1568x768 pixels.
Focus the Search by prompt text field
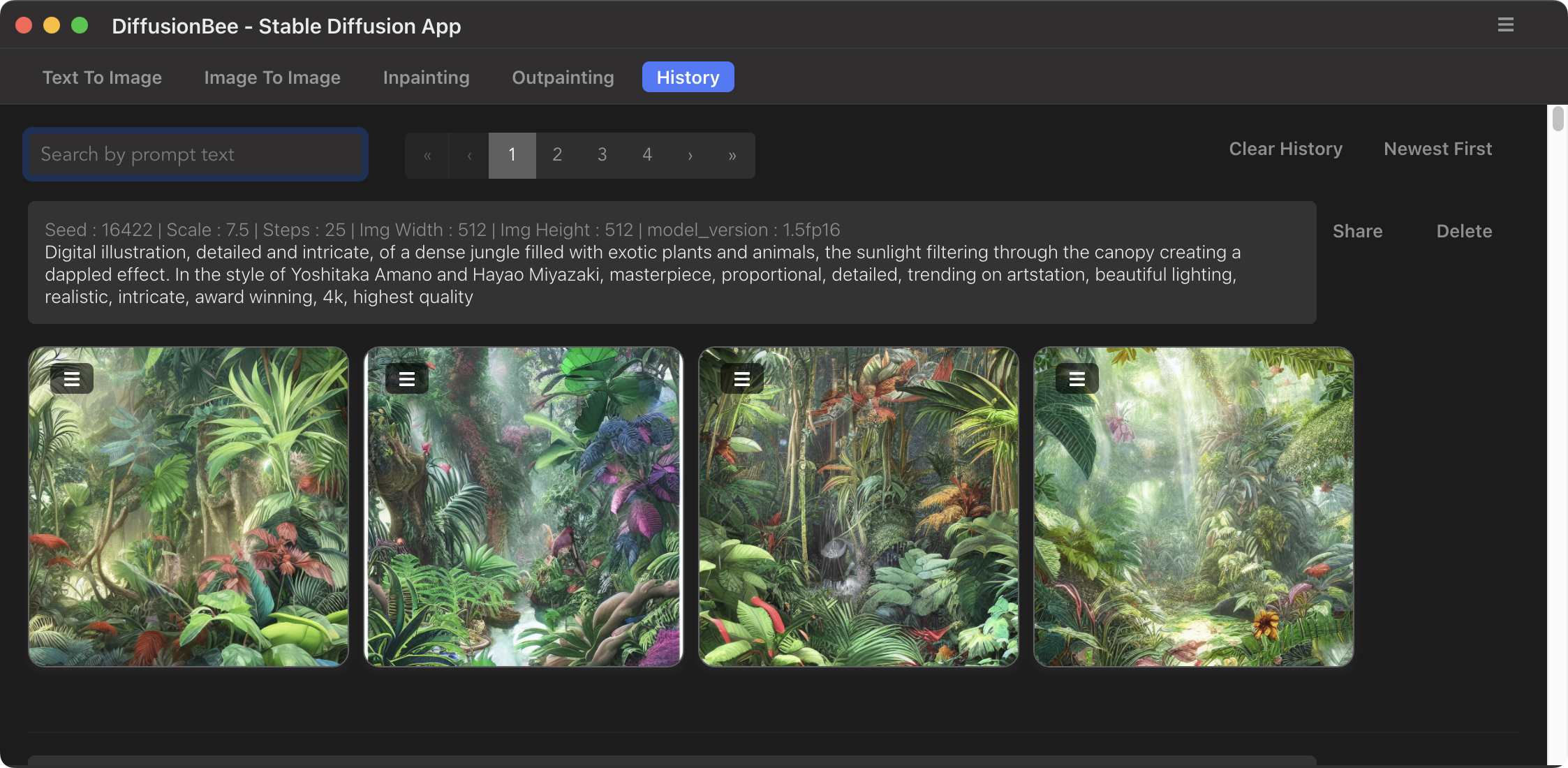click(195, 154)
